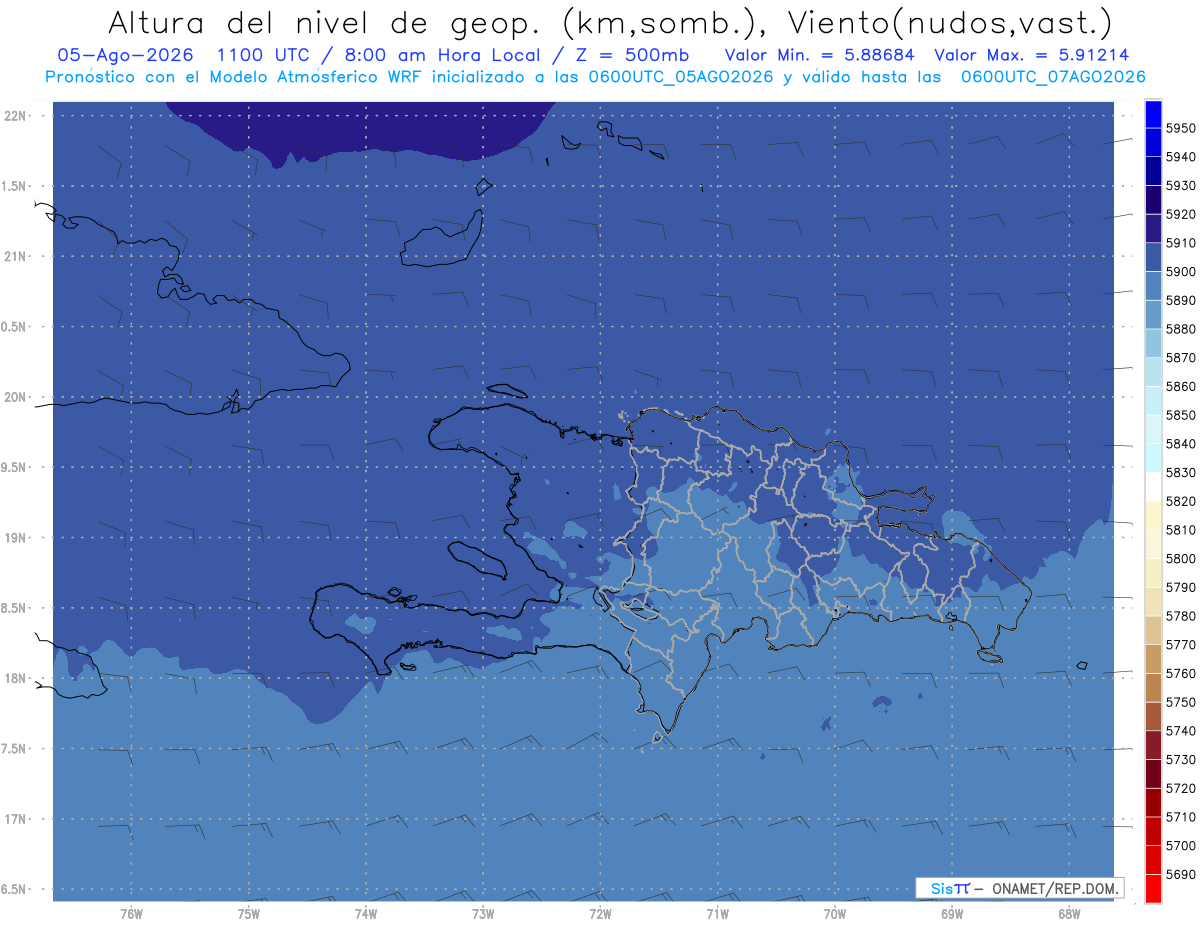Click the '22N' latitude label
Viewport: 1200px width, 927px height.
coord(16,116)
